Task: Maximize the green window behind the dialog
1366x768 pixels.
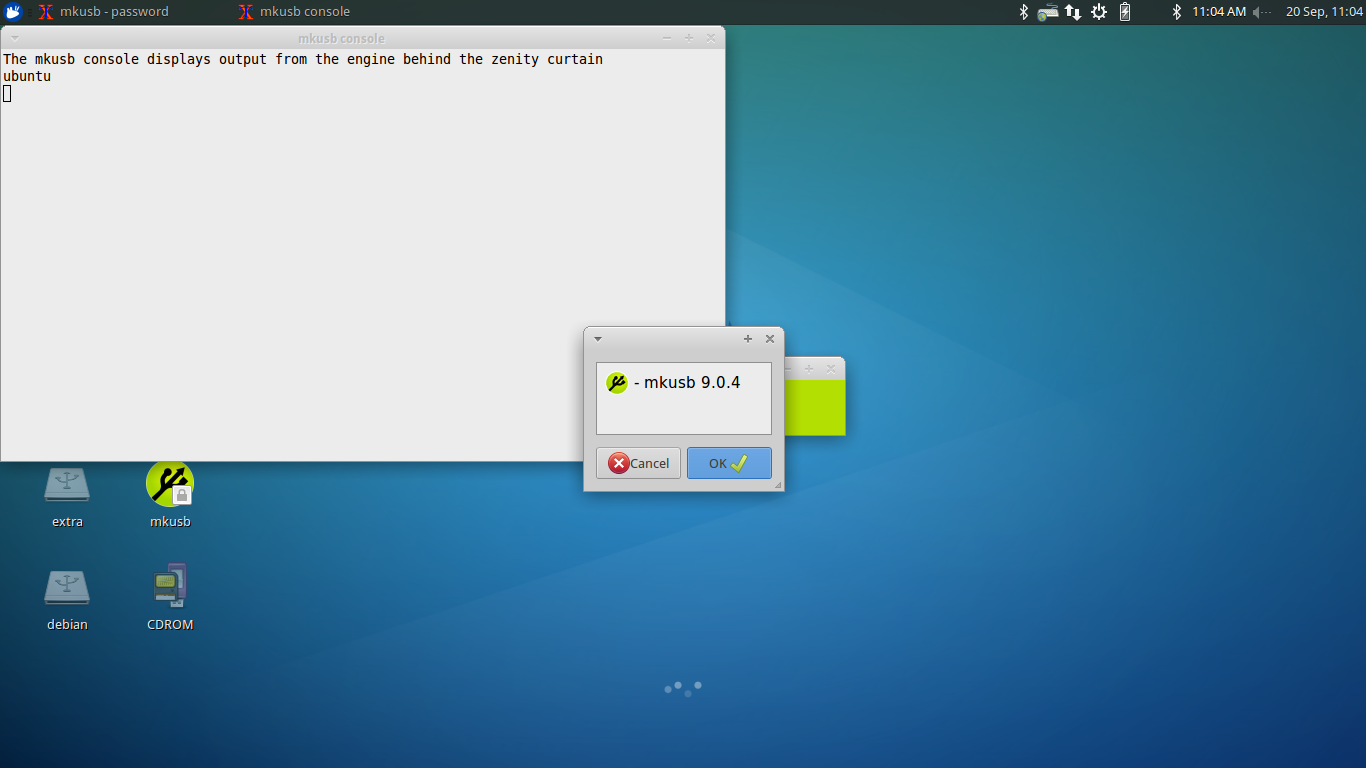Action: pos(809,369)
